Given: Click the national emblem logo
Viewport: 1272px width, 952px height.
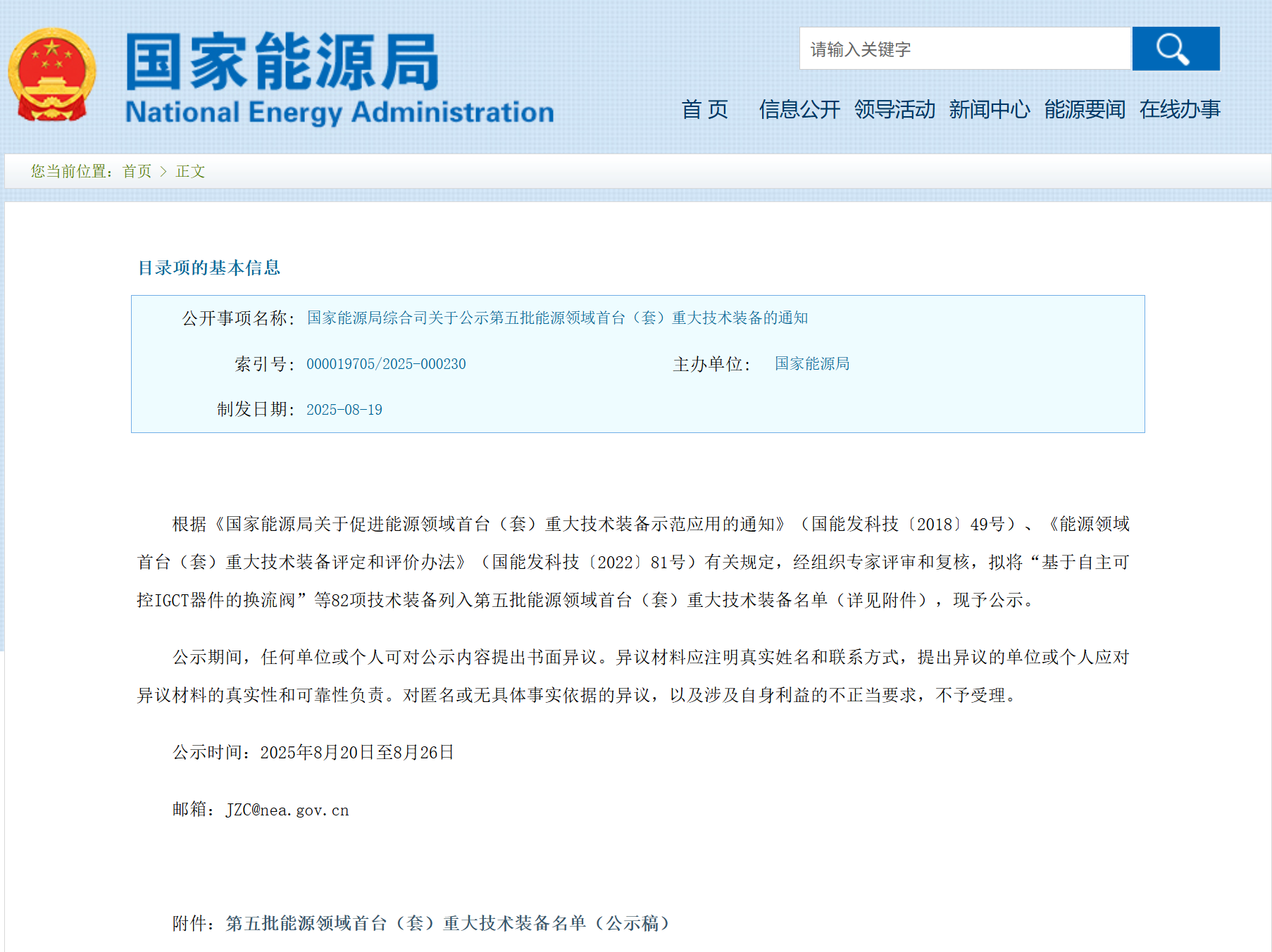Looking at the screenshot, I should (x=51, y=75).
